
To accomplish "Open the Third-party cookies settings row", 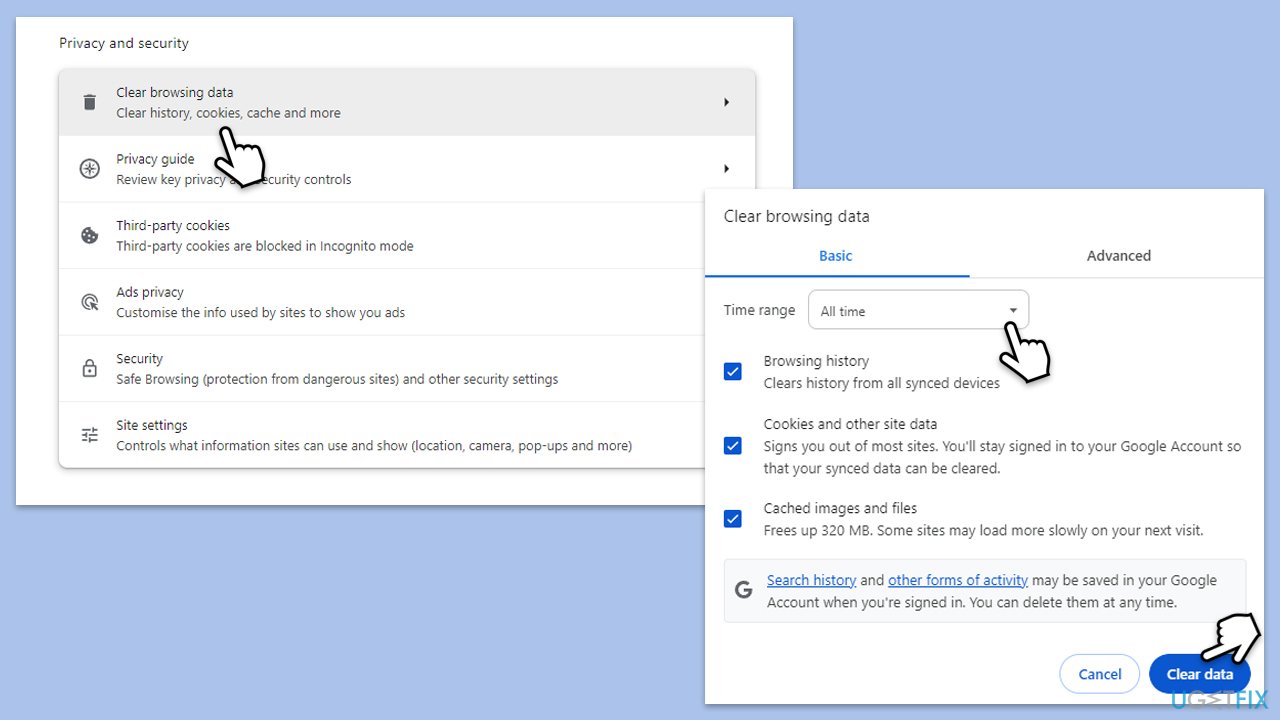I will pyautogui.click(x=380, y=236).
